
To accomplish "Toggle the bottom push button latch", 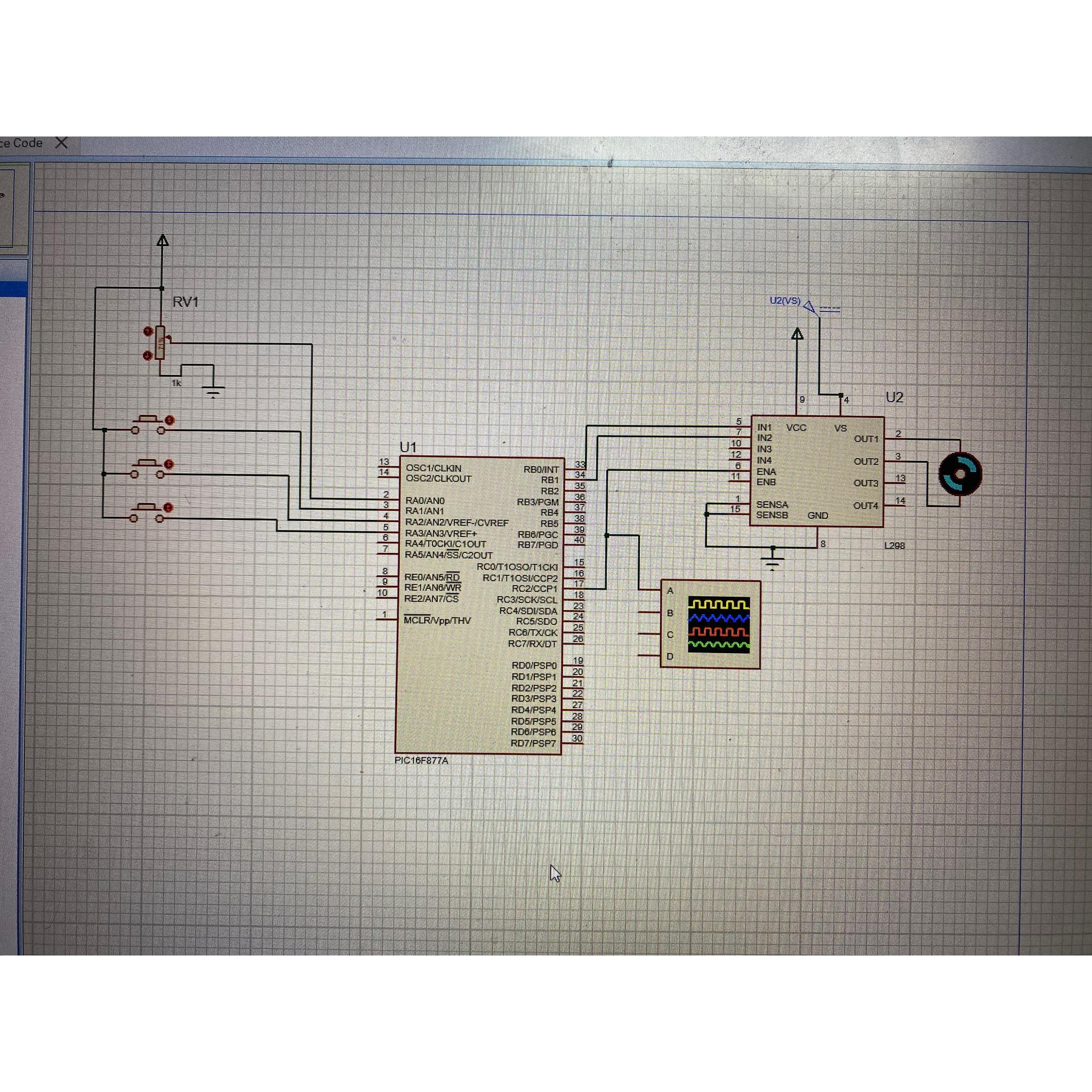I will coord(168,508).
